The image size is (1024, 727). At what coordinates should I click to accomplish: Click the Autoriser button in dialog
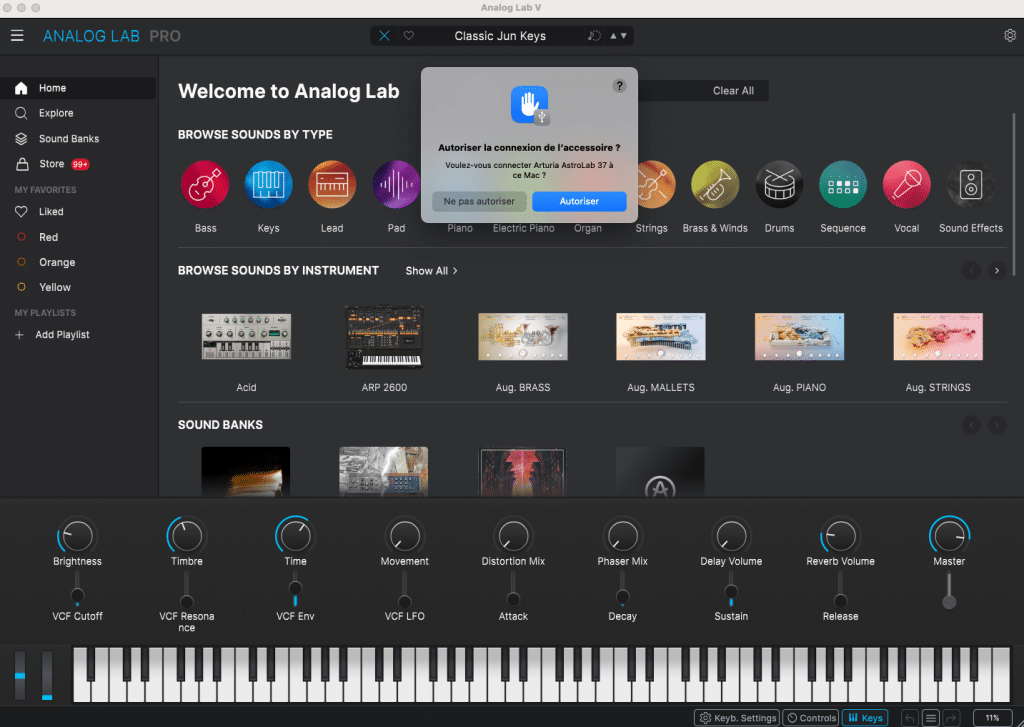tap(579, 202)
